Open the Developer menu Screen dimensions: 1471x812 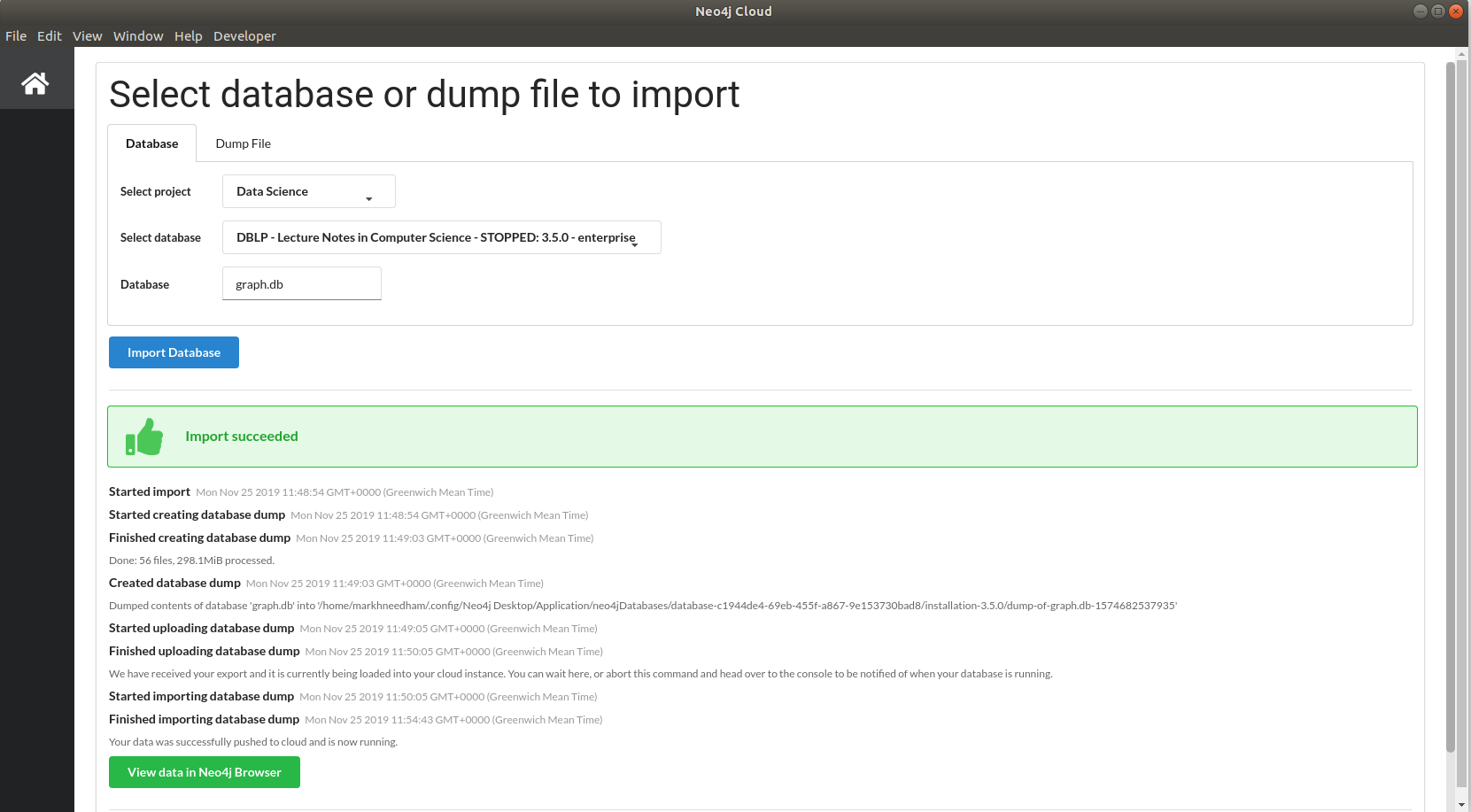(244, 36)
